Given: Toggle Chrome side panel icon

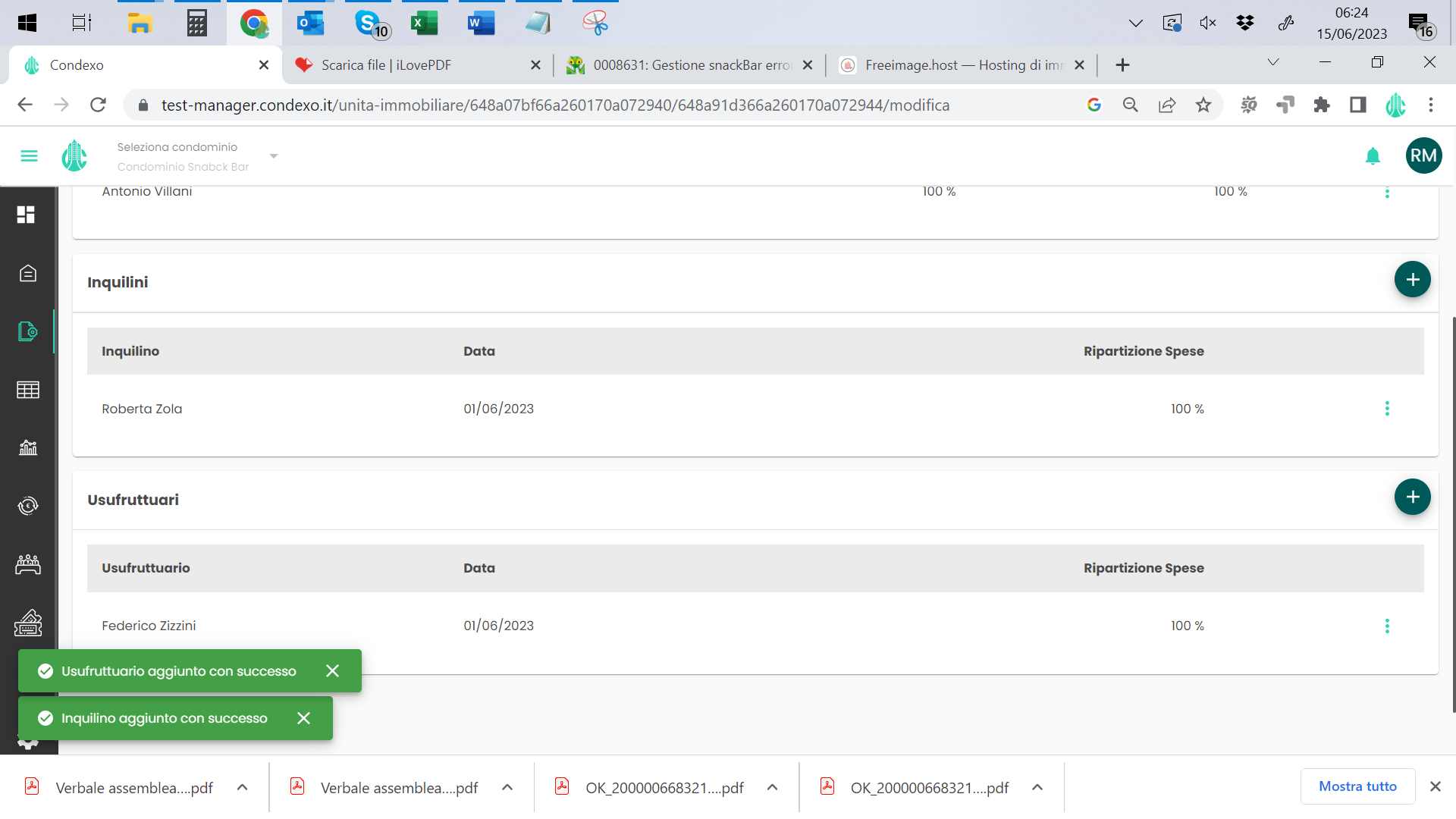Looking at the screenshot, I should coord(1358,105).
